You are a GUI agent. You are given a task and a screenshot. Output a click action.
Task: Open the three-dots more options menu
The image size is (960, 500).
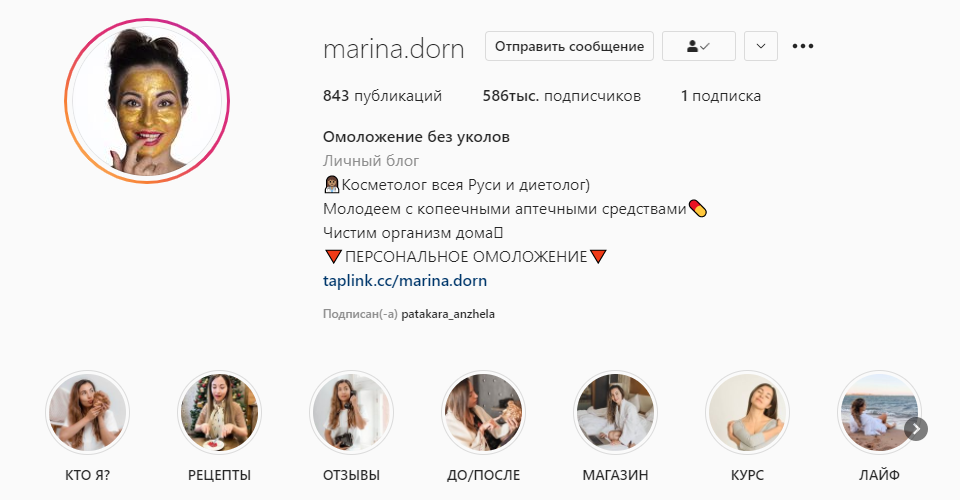pos(803,46)
